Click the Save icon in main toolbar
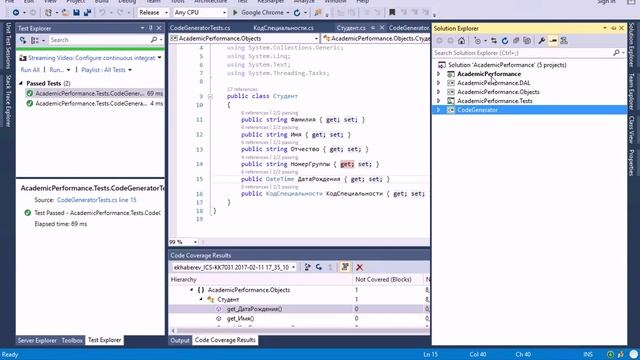 76,13
